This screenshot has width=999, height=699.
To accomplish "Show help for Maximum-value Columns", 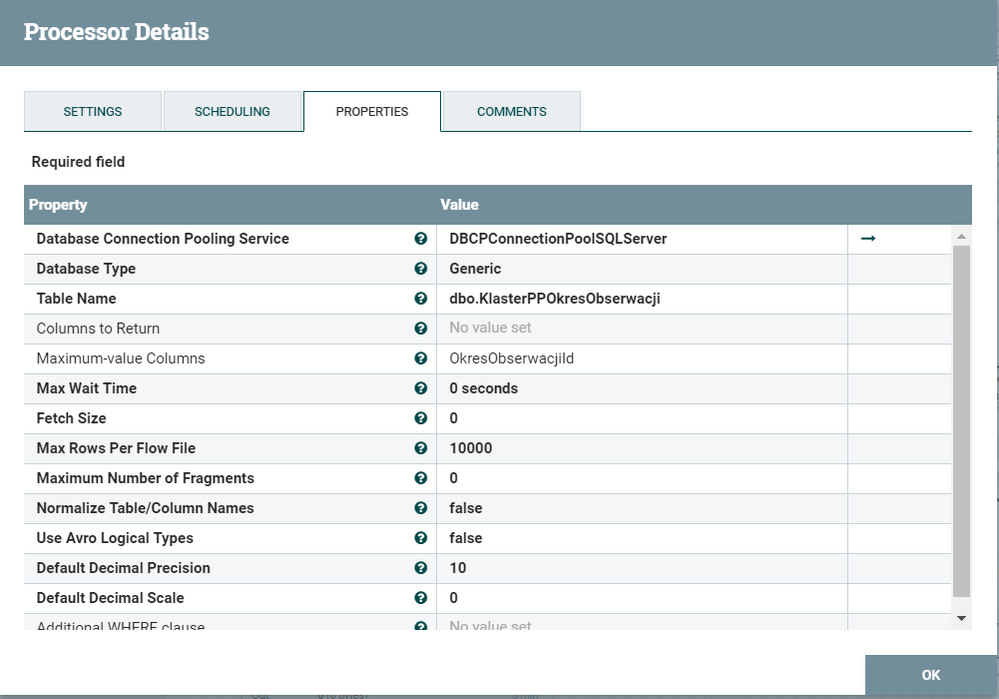I will [421, 358].
